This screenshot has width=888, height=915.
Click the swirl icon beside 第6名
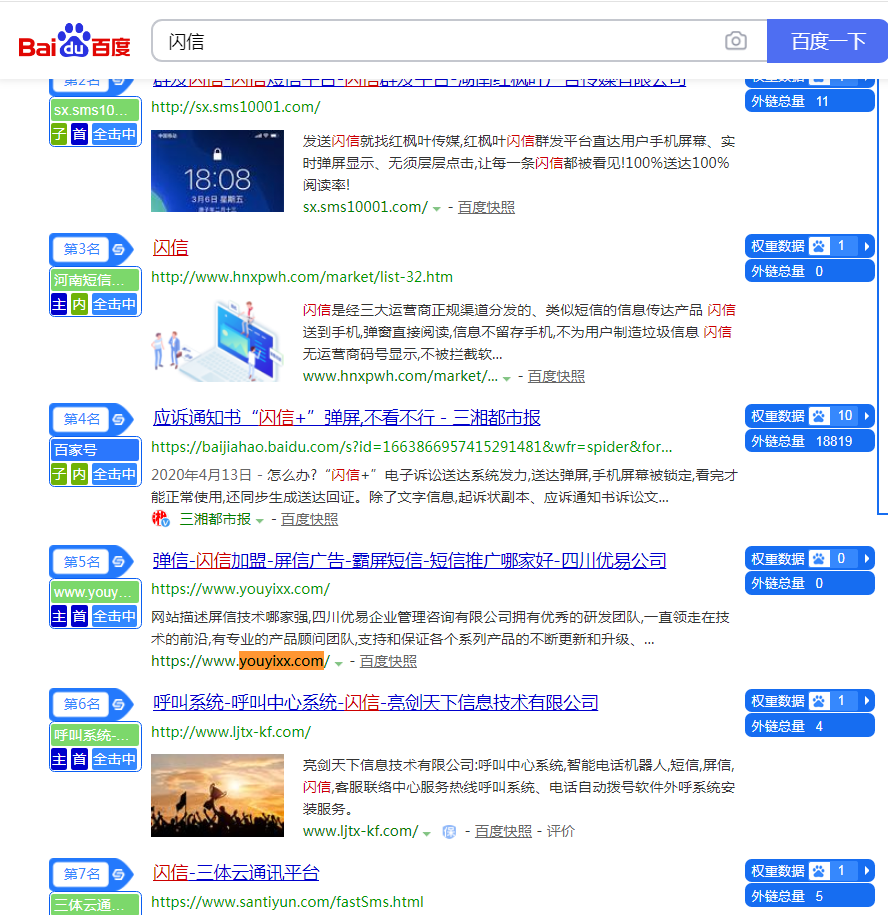(x=119, y=704)
